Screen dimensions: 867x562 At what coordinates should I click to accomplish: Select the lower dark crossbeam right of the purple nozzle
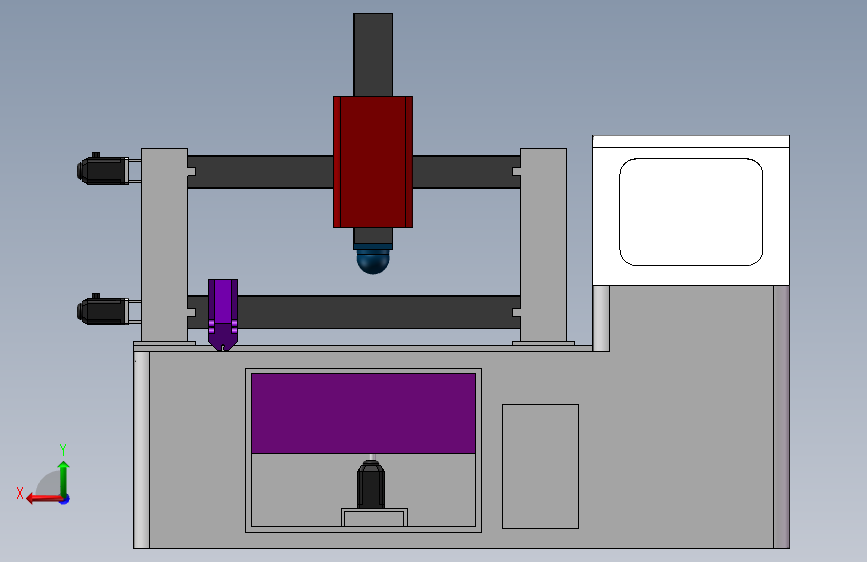coord(379,312)
